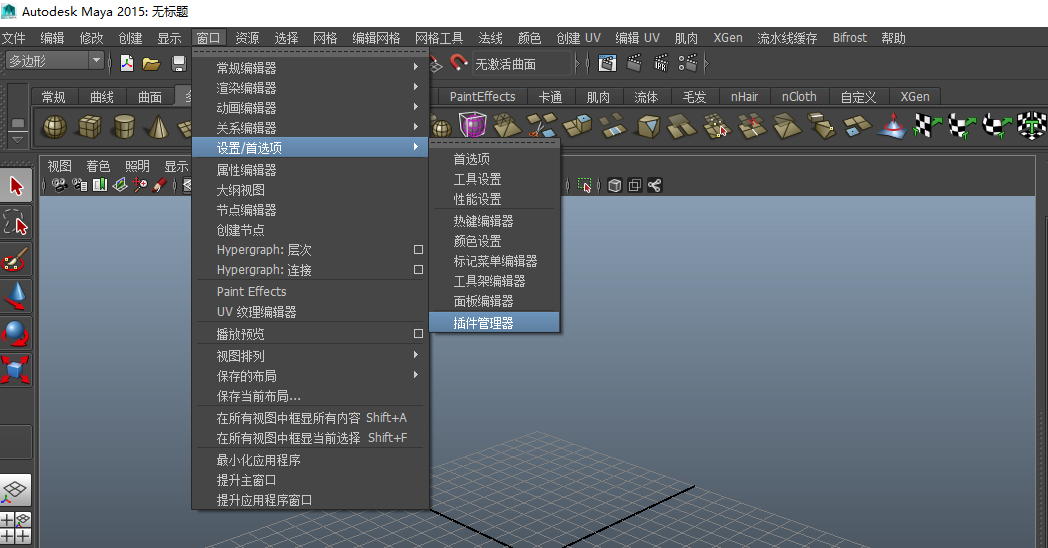The width and height of the screenshot is (1048, 548).
Task: Click the camera attributes icon in panel toolbar
Action: pyautogui.click(x=80, y=185)
